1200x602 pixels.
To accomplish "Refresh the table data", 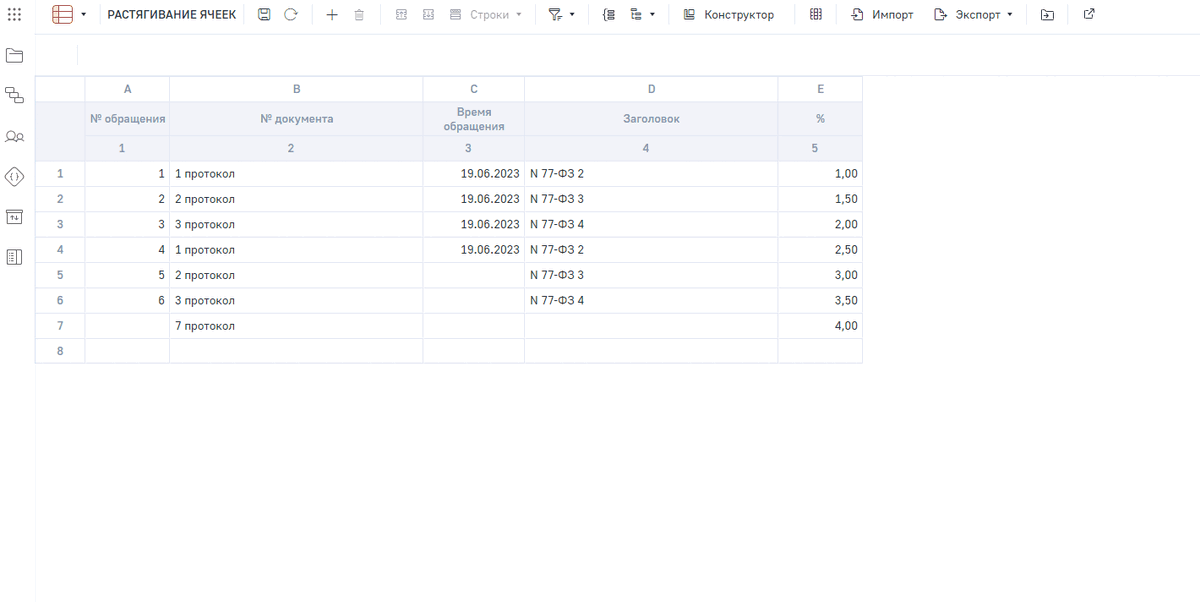I will (x=291, y=15).
